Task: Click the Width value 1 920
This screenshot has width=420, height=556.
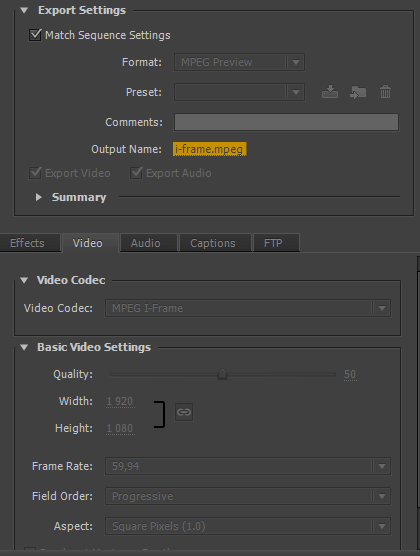Action: (x=120, y=401)
